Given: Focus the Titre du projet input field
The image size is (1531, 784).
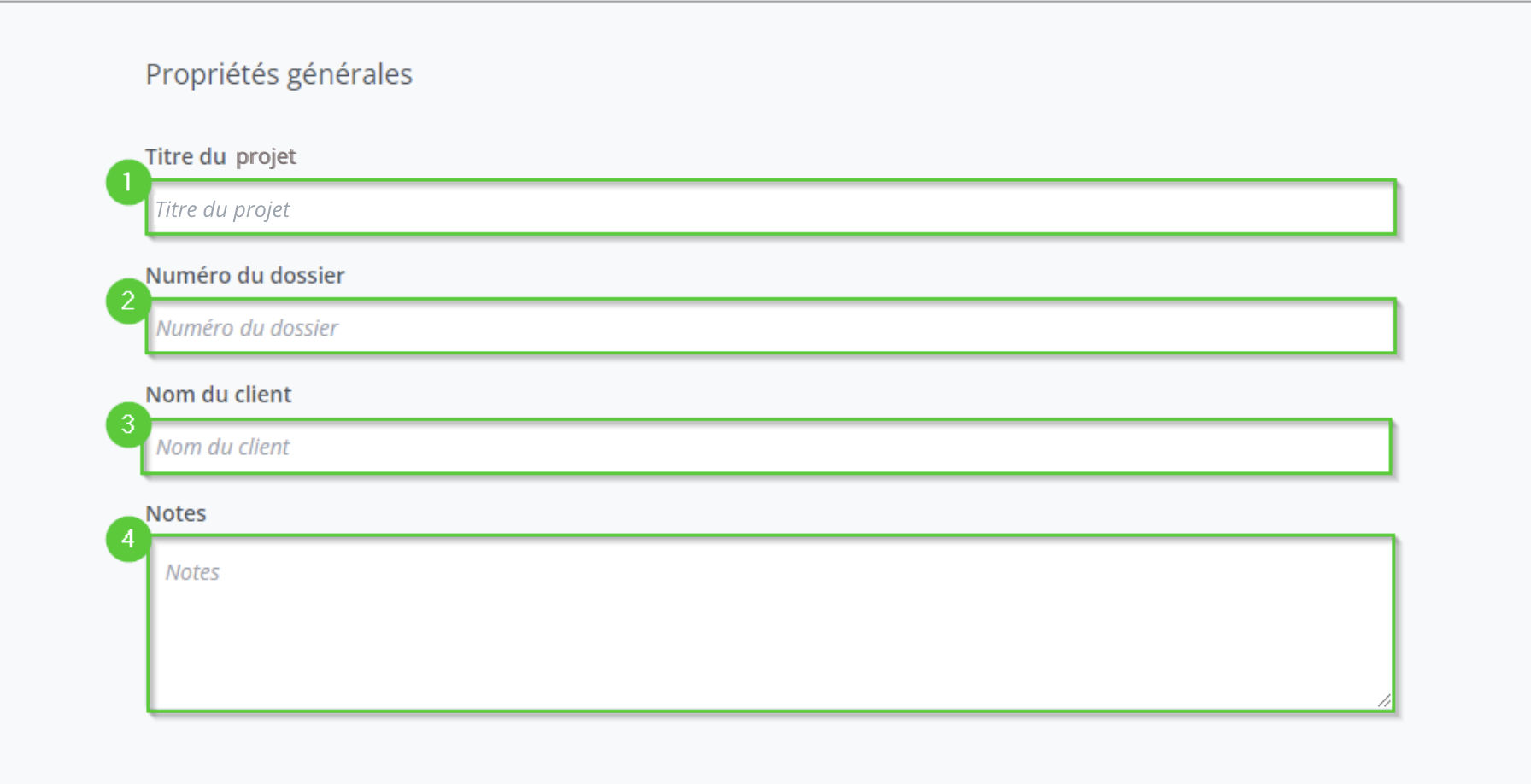Looking at the screenshot, I should click(x=771, y=208).
